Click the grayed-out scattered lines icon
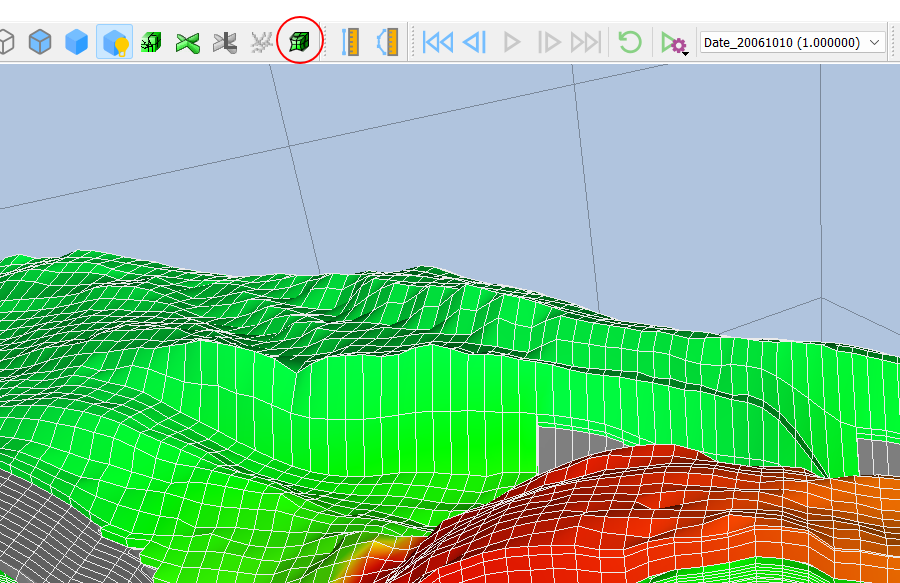The height and width of the screenshot is (583, 900). click(262, 42)
